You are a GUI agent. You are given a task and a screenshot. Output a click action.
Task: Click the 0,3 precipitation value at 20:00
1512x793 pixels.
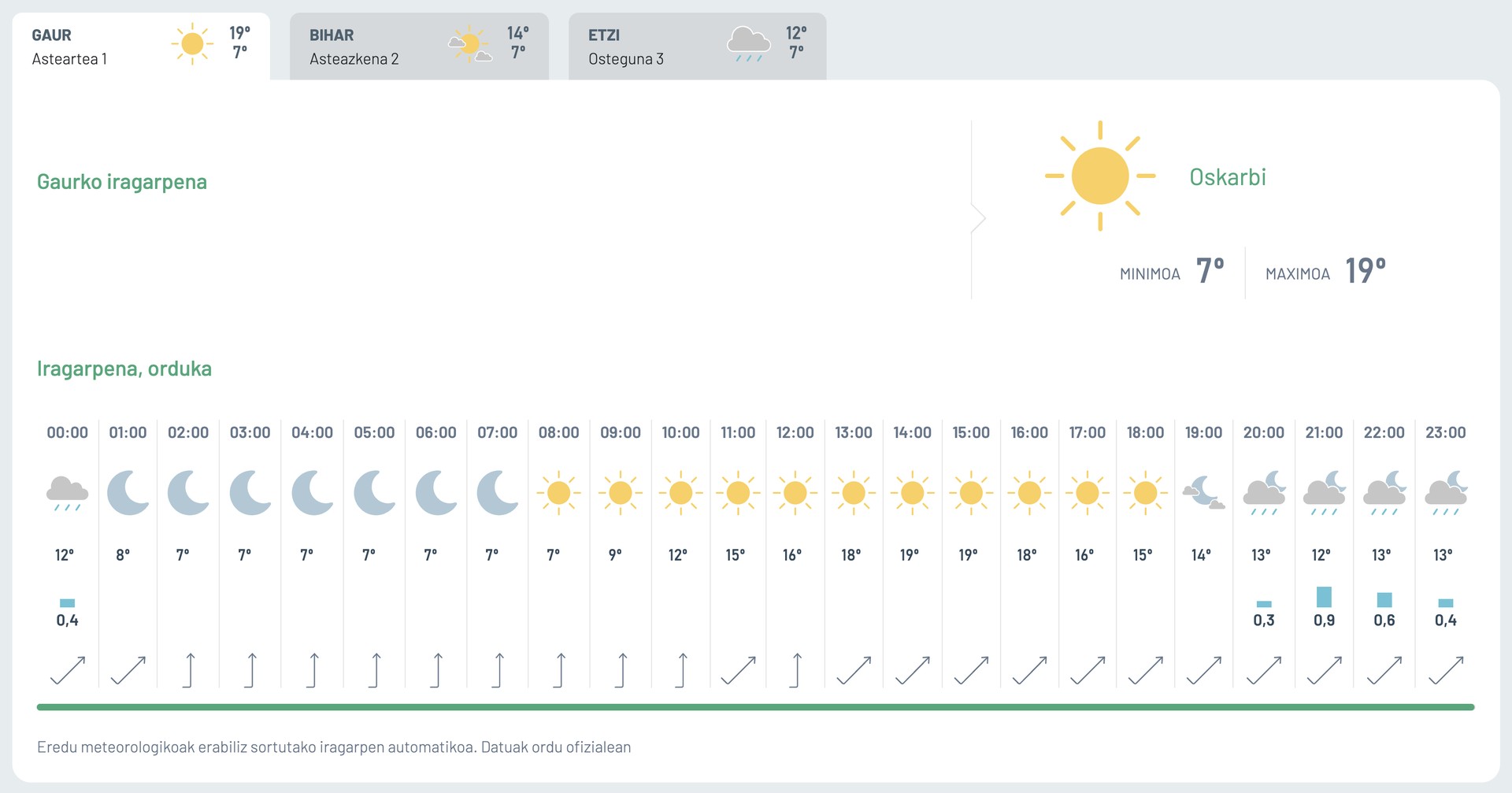tap(1264, 621)
